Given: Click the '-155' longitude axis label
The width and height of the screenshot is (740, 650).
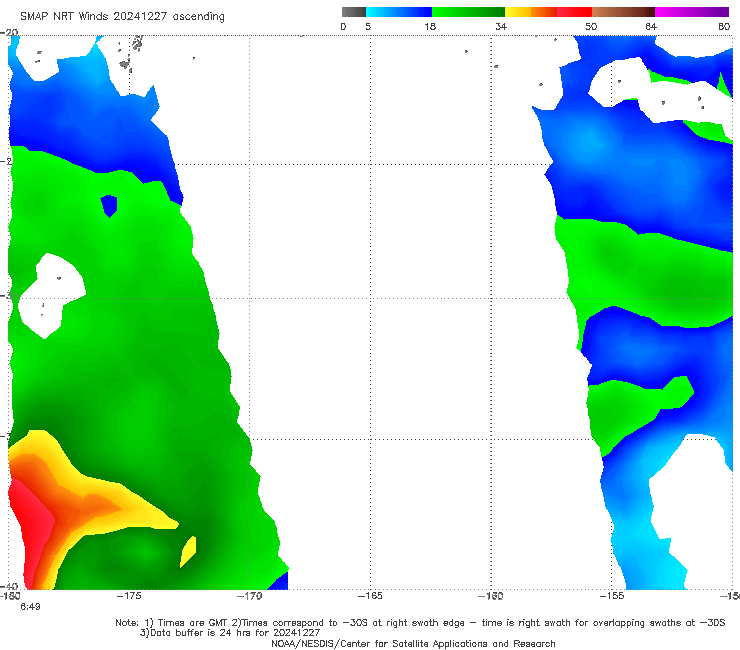Looking at the screenshot, I should [612, 596].
